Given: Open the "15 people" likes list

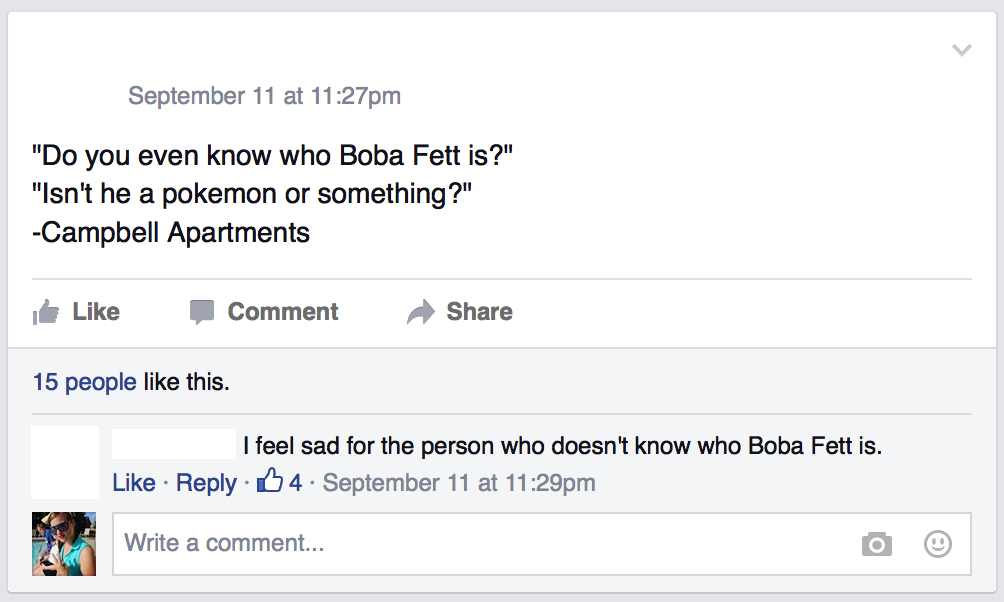Looking at the screenshot, I should [x=84, y=381].
